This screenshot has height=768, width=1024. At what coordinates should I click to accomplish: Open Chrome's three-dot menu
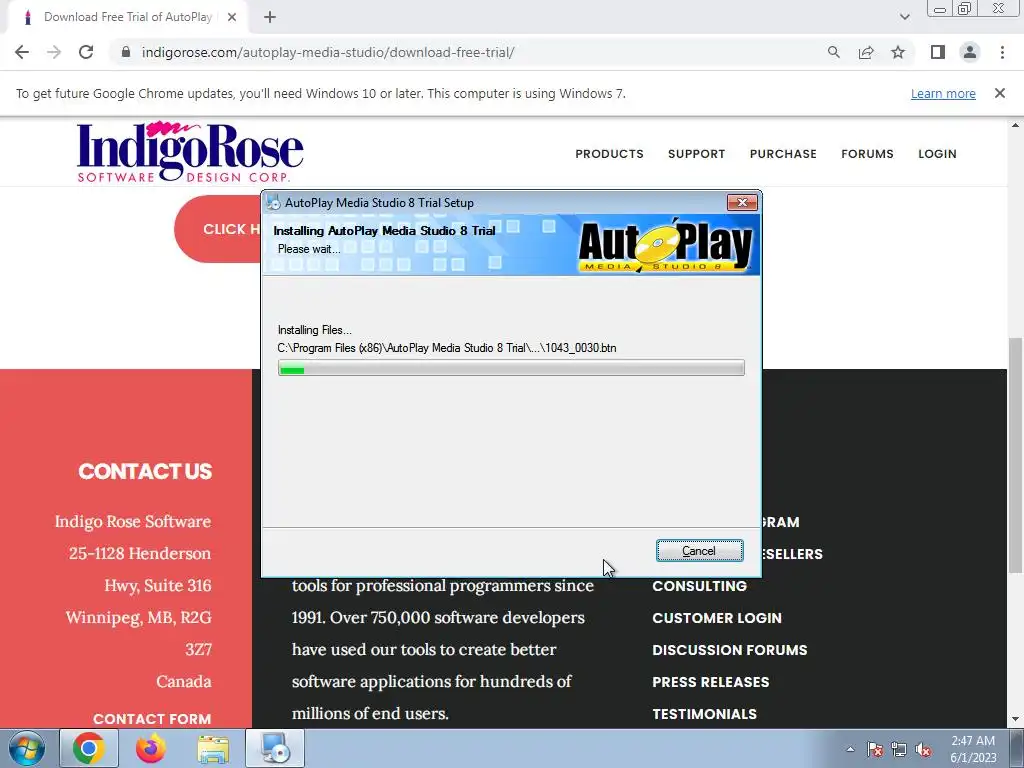(1002, 52)
